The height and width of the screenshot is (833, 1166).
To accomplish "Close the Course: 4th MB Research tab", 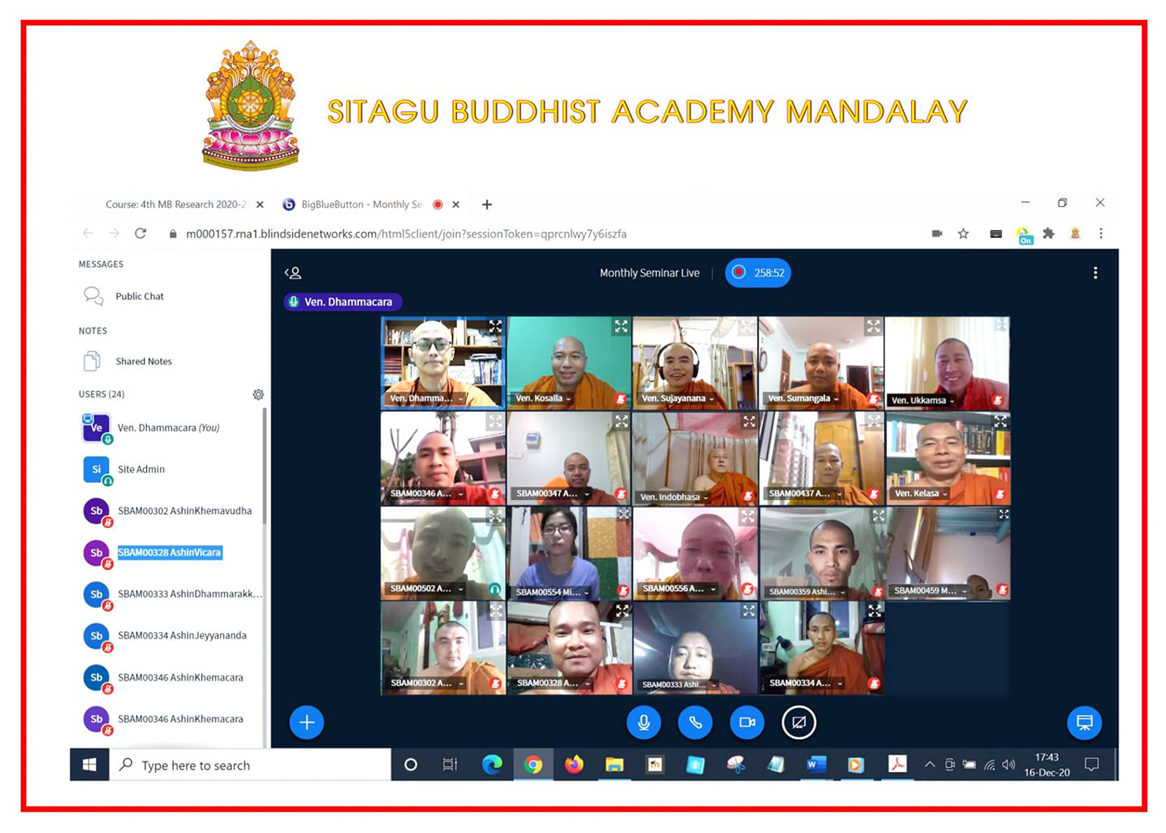I will (260, 205).
